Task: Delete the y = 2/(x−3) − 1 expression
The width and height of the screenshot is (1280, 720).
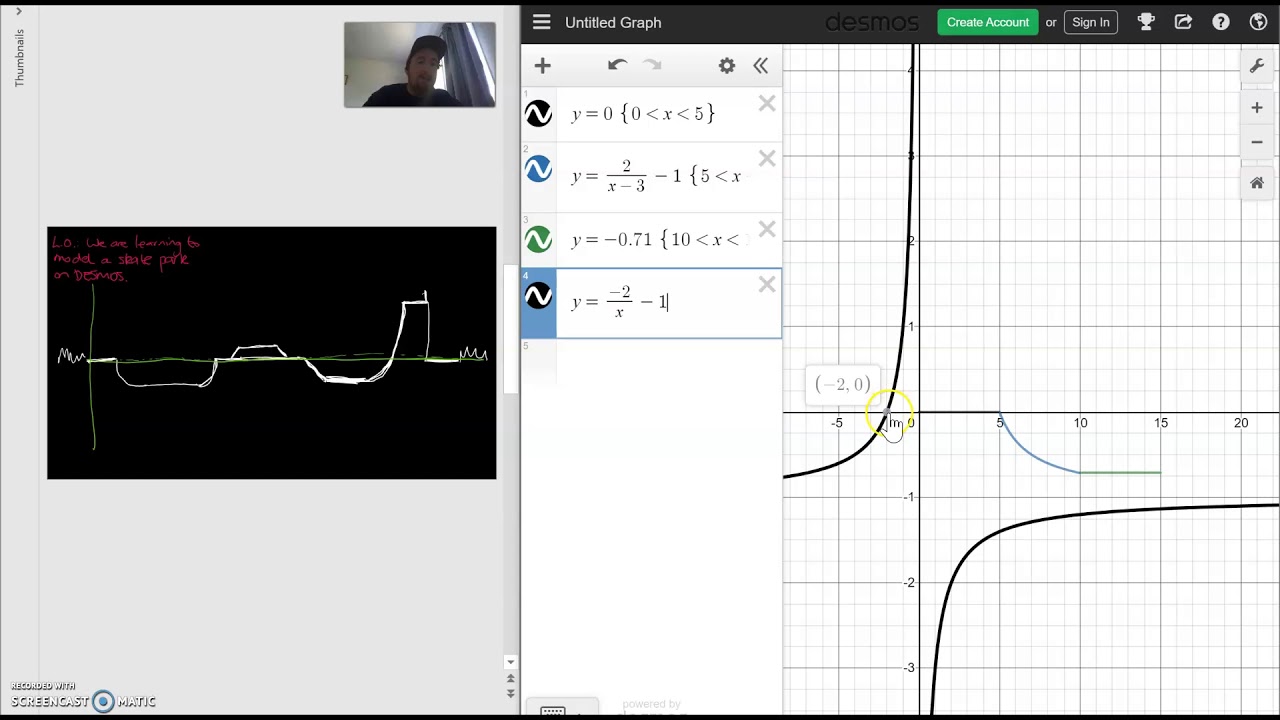Action: tap(767, 159)
